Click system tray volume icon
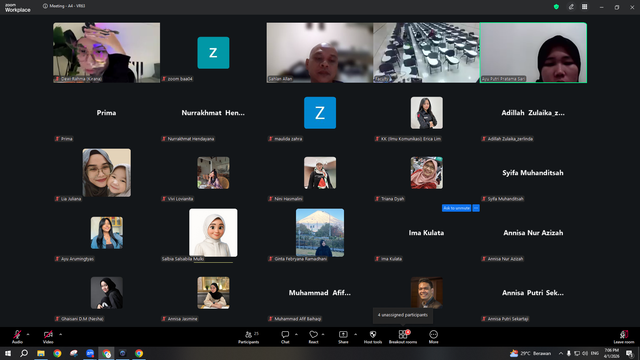 585,353
